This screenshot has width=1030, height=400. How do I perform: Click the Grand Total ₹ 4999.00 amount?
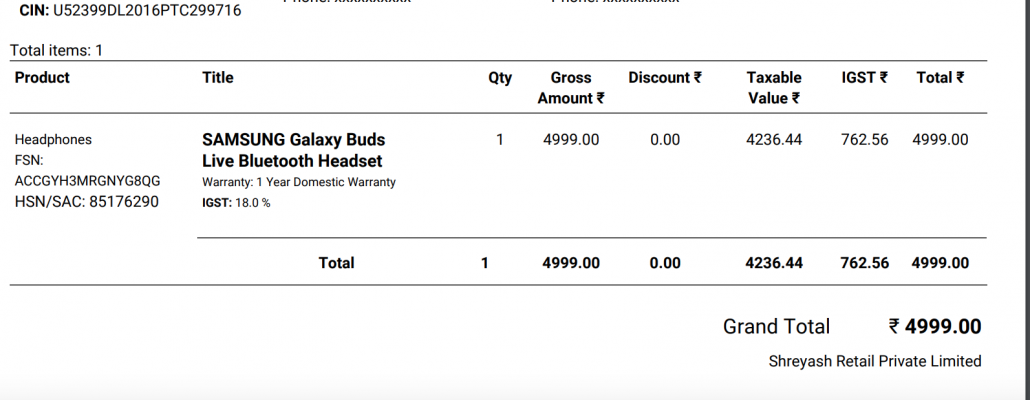click(x=935, y=326)
